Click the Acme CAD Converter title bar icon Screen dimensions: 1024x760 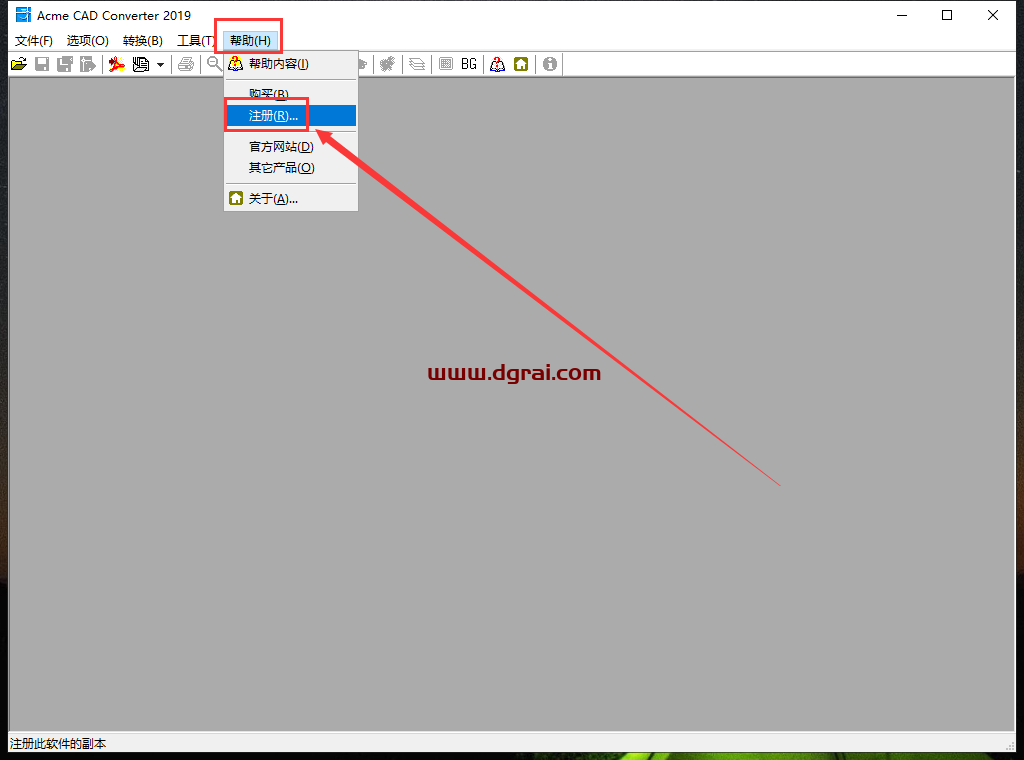(x=23, y=14)
